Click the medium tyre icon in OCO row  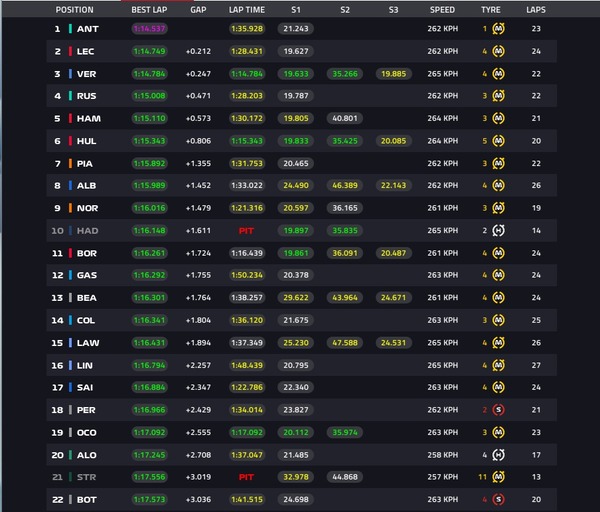click(x=498, y=432)
